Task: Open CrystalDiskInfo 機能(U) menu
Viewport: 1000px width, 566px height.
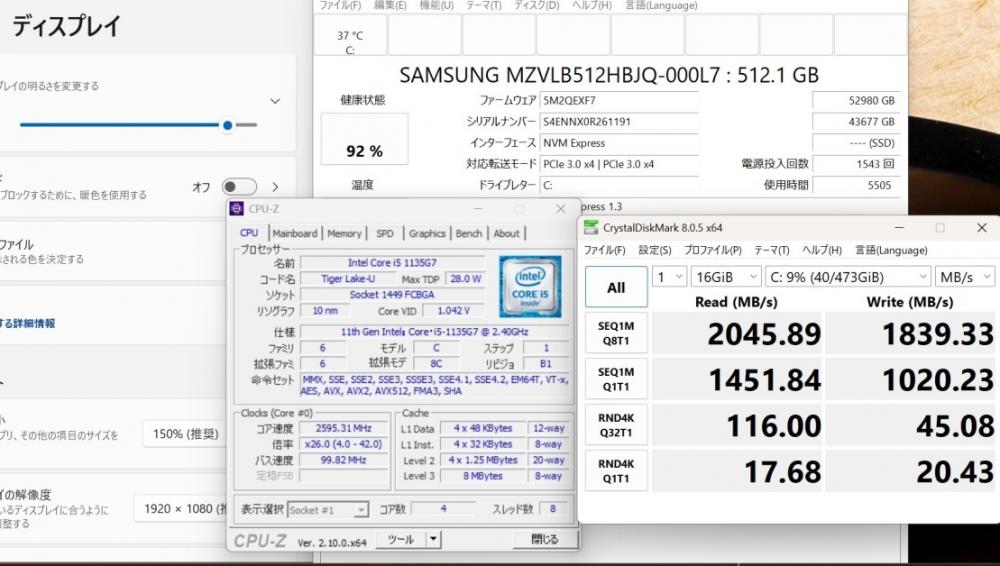Action: tap(436, 5)
